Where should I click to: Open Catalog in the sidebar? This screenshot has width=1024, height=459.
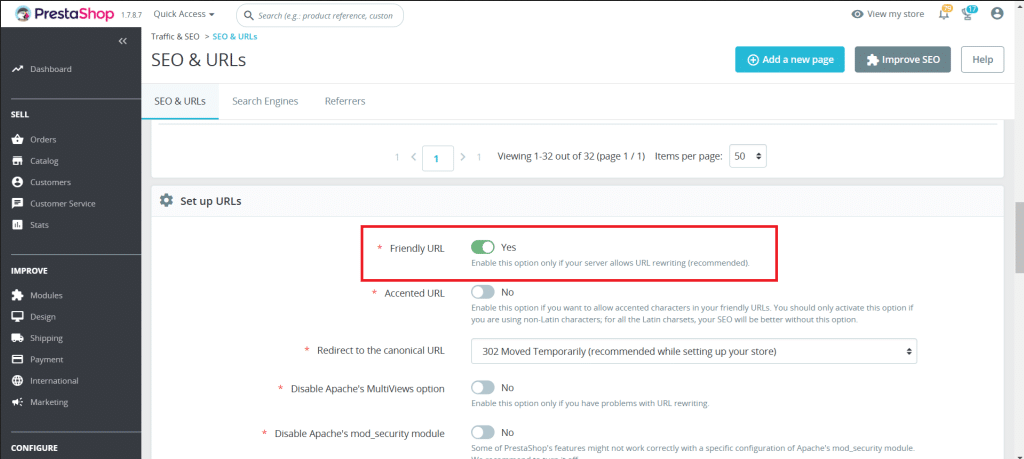click(x=44, y=161)
